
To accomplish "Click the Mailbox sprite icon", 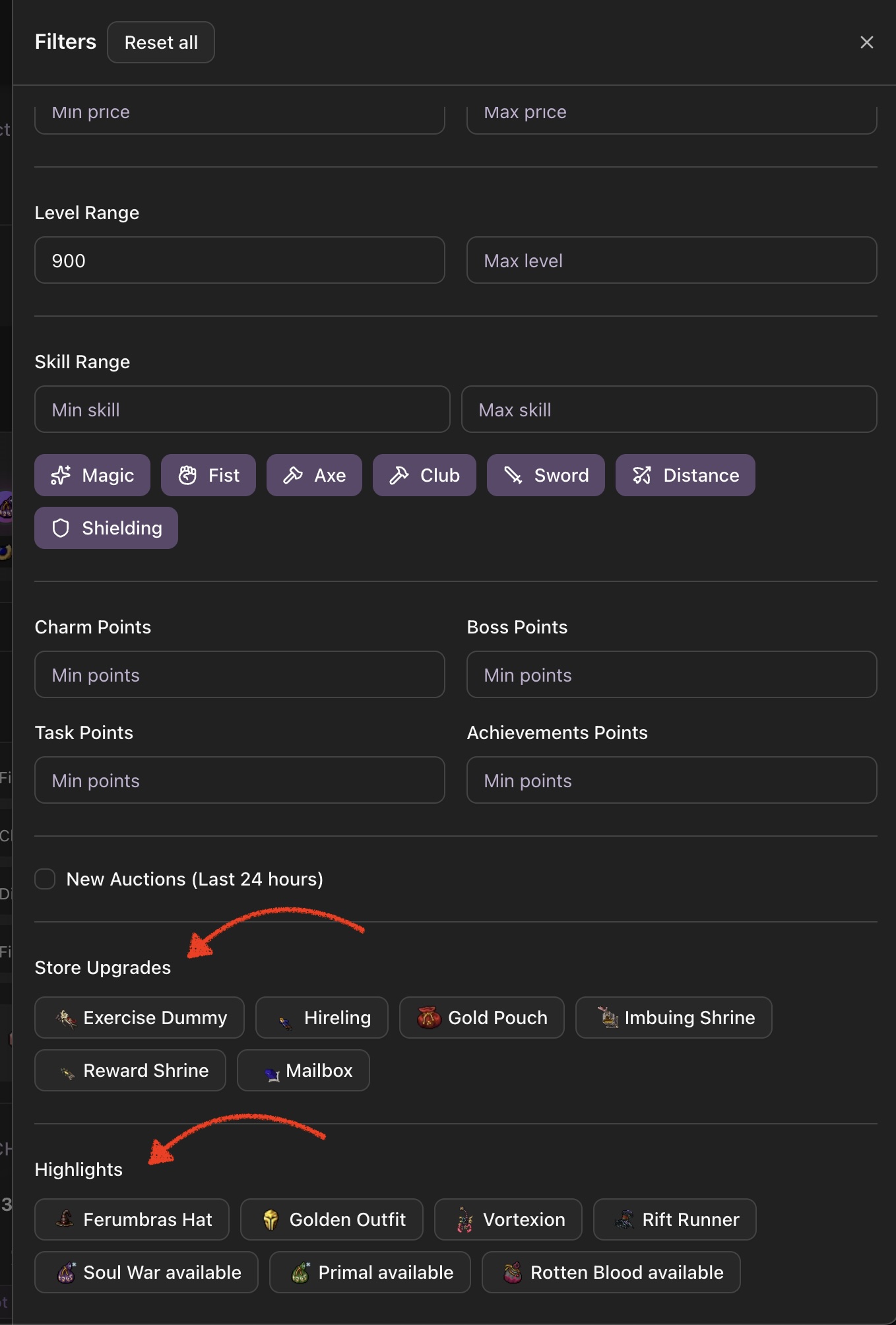I will 272,1074.
